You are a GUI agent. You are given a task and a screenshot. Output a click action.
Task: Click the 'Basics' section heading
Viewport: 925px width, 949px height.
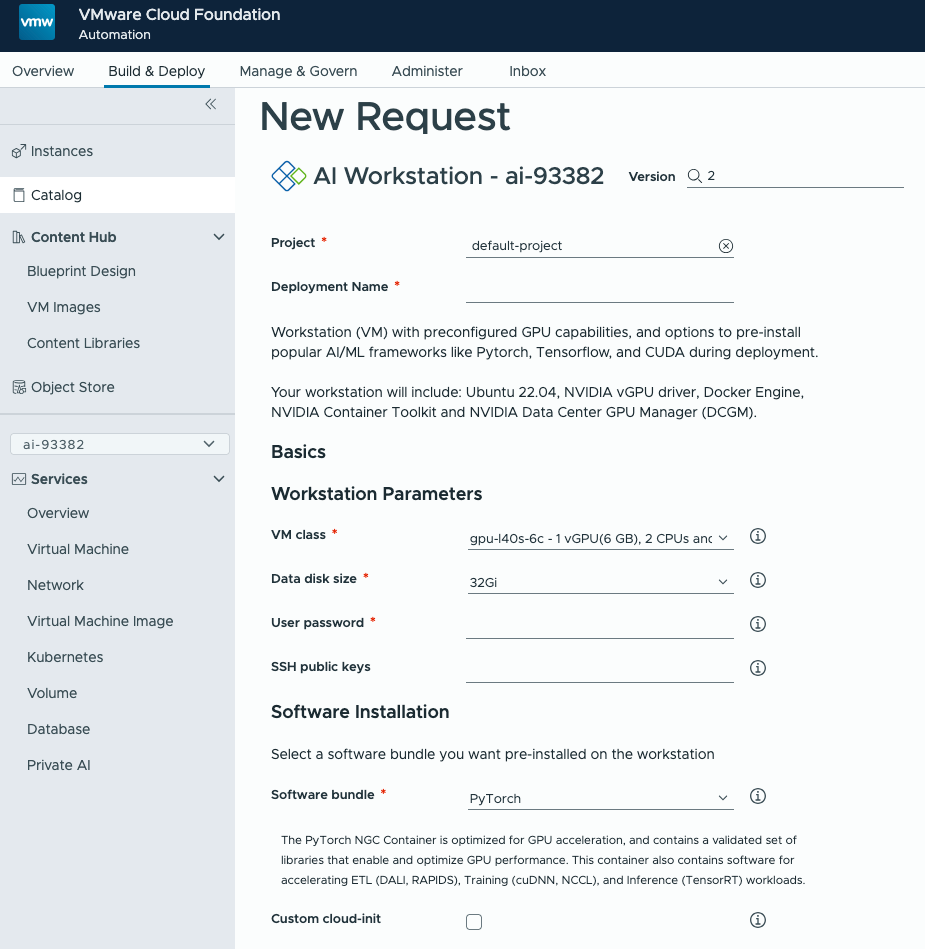pos(298,452)
